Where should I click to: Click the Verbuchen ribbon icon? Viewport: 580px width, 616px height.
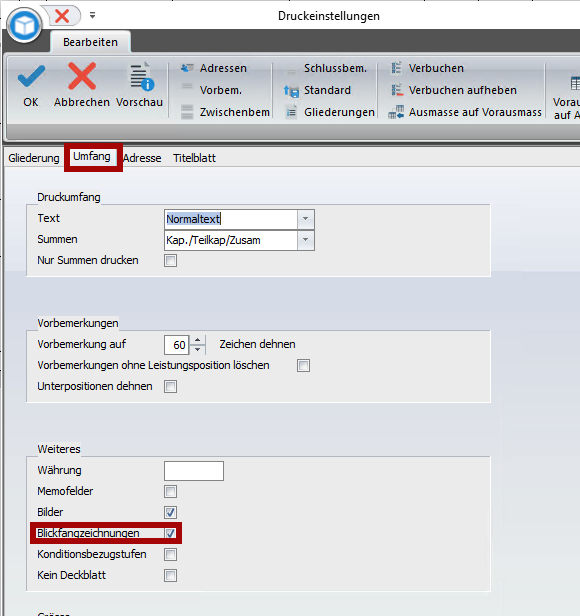pos(396,68)
